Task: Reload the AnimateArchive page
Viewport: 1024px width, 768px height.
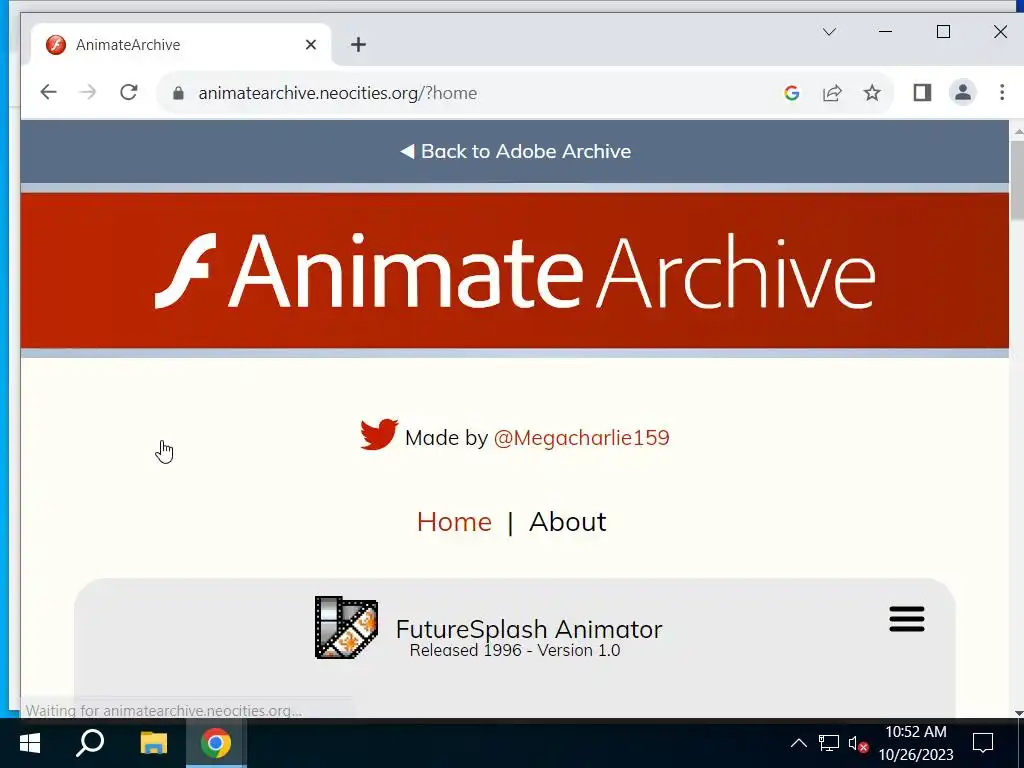Action: click(x=129, y=93)
